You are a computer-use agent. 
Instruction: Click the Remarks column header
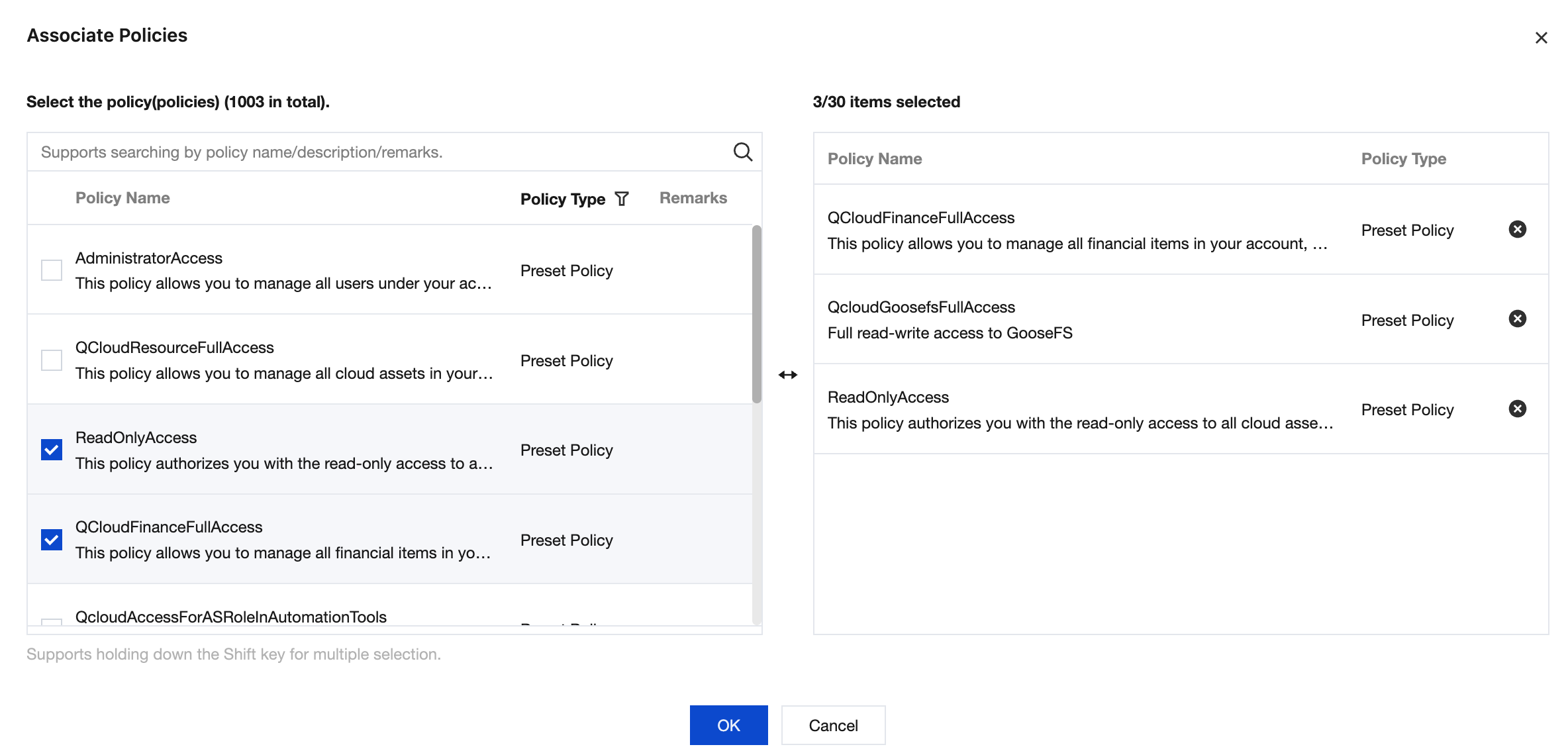pyautogui.click(x=693, y=198)
